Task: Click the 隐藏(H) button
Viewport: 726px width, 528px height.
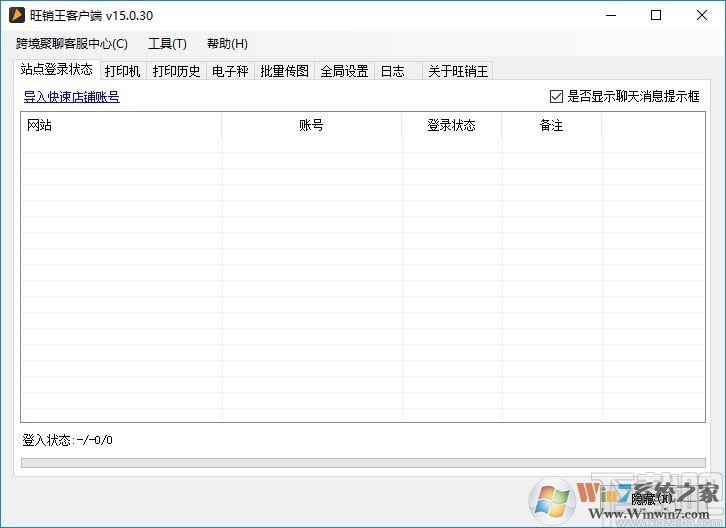Action: [651, 499]
